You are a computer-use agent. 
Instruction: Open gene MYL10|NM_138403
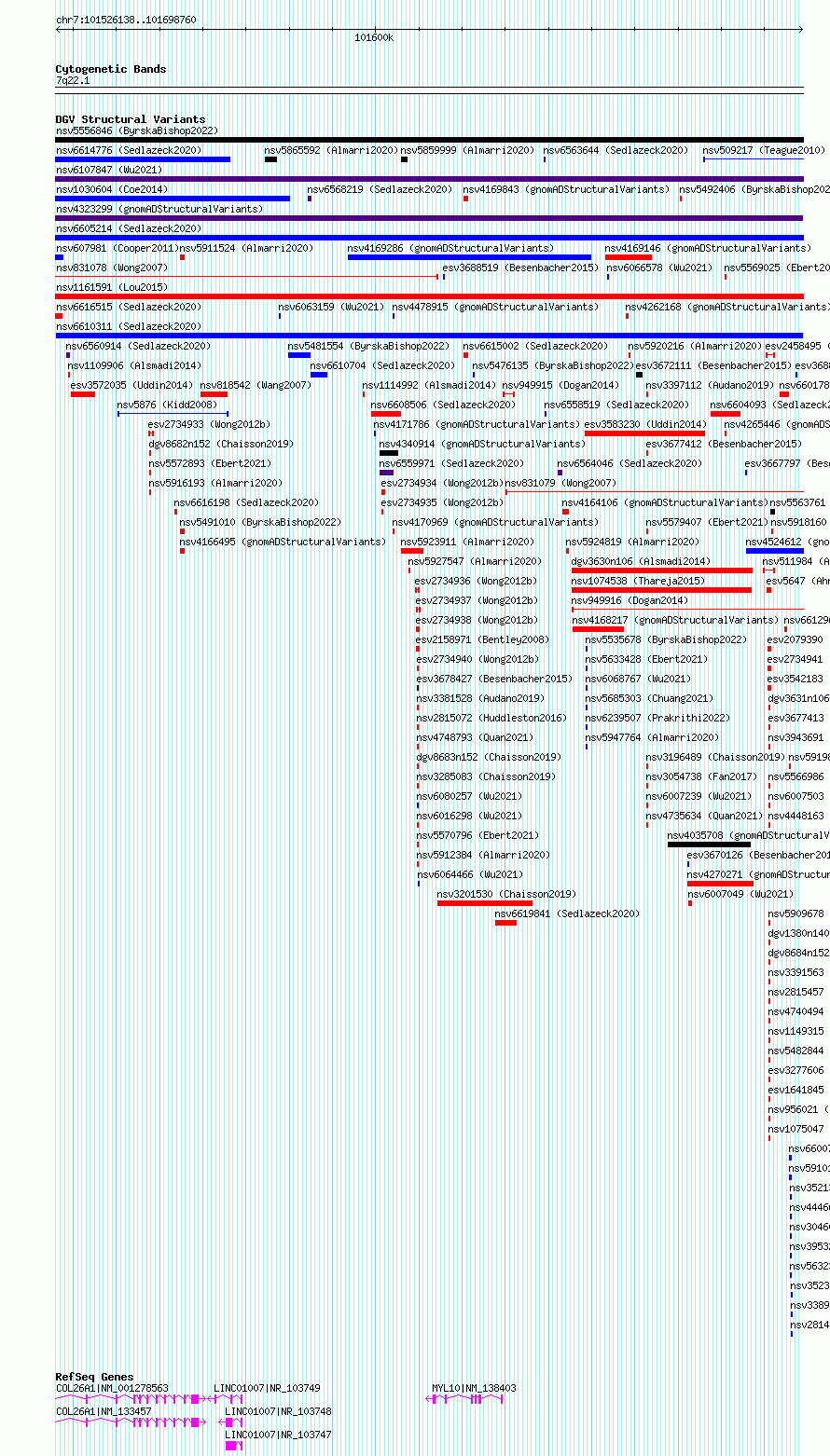[474, 1388]
